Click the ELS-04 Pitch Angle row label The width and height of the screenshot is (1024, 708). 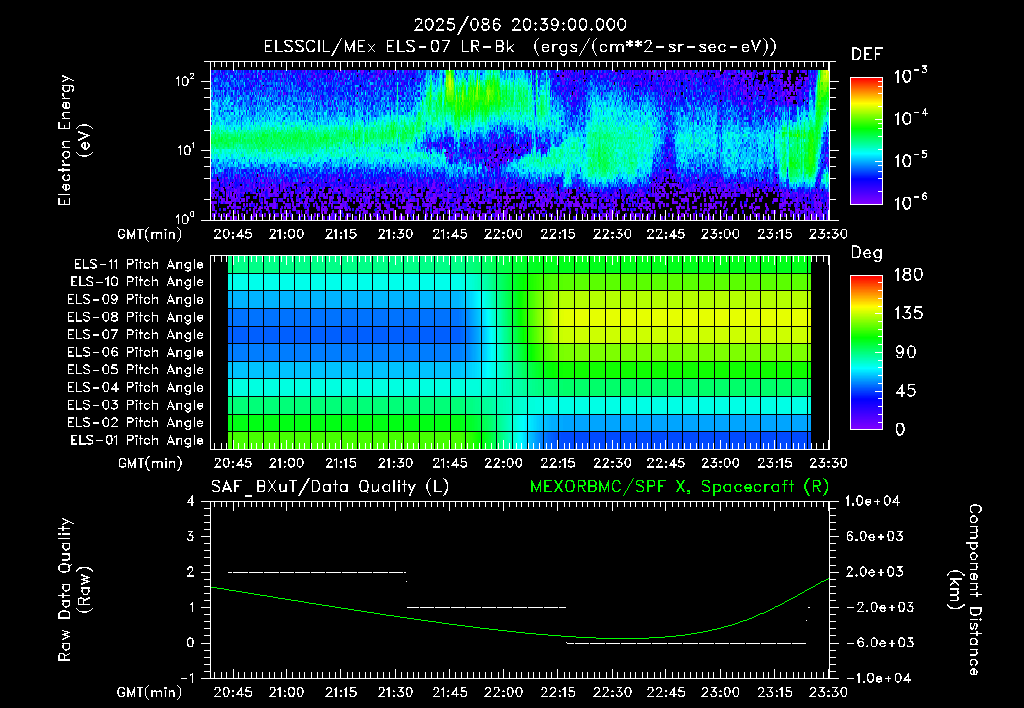click(x=136, y=387)
